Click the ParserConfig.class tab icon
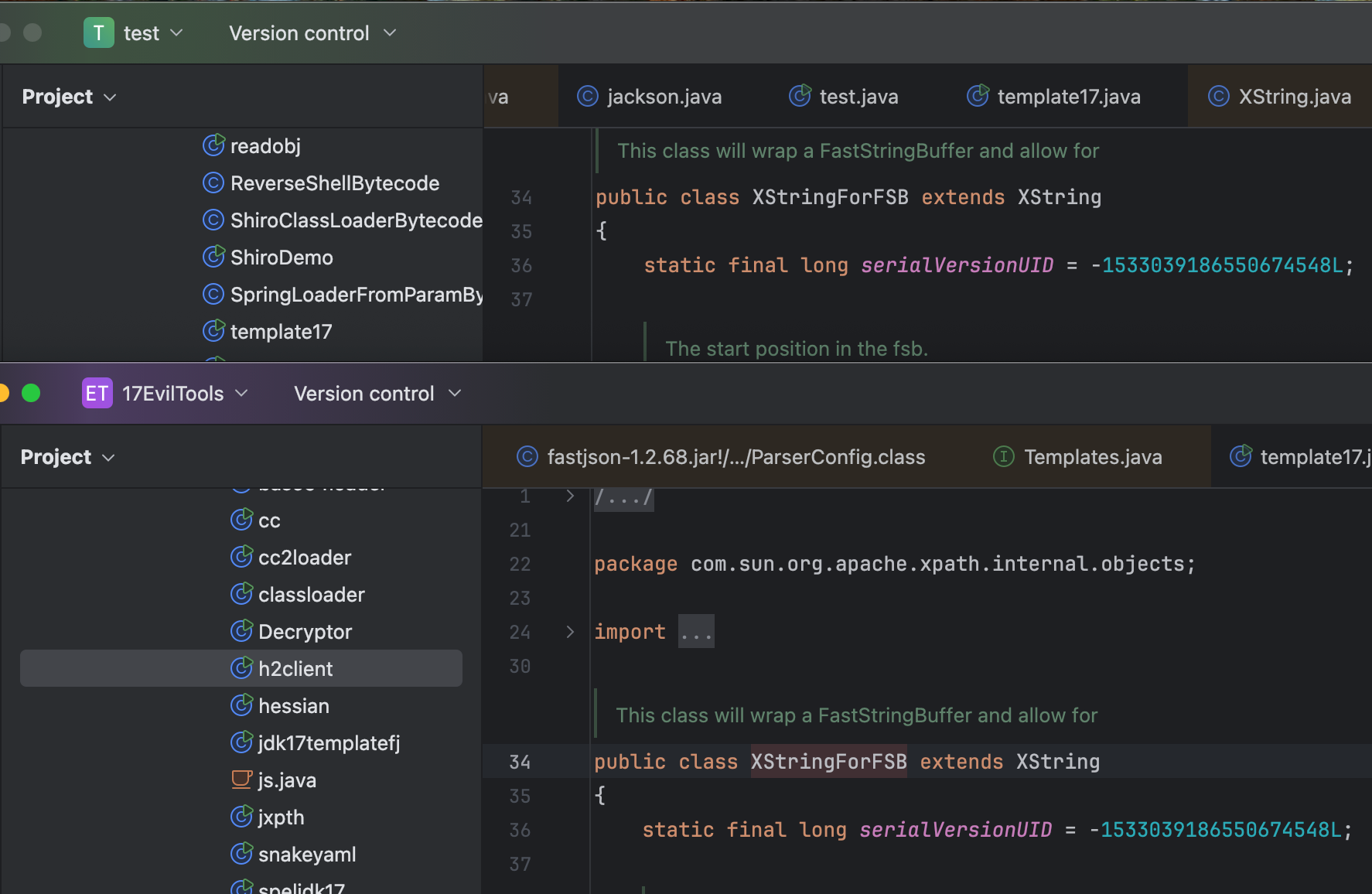 point(527,457)
